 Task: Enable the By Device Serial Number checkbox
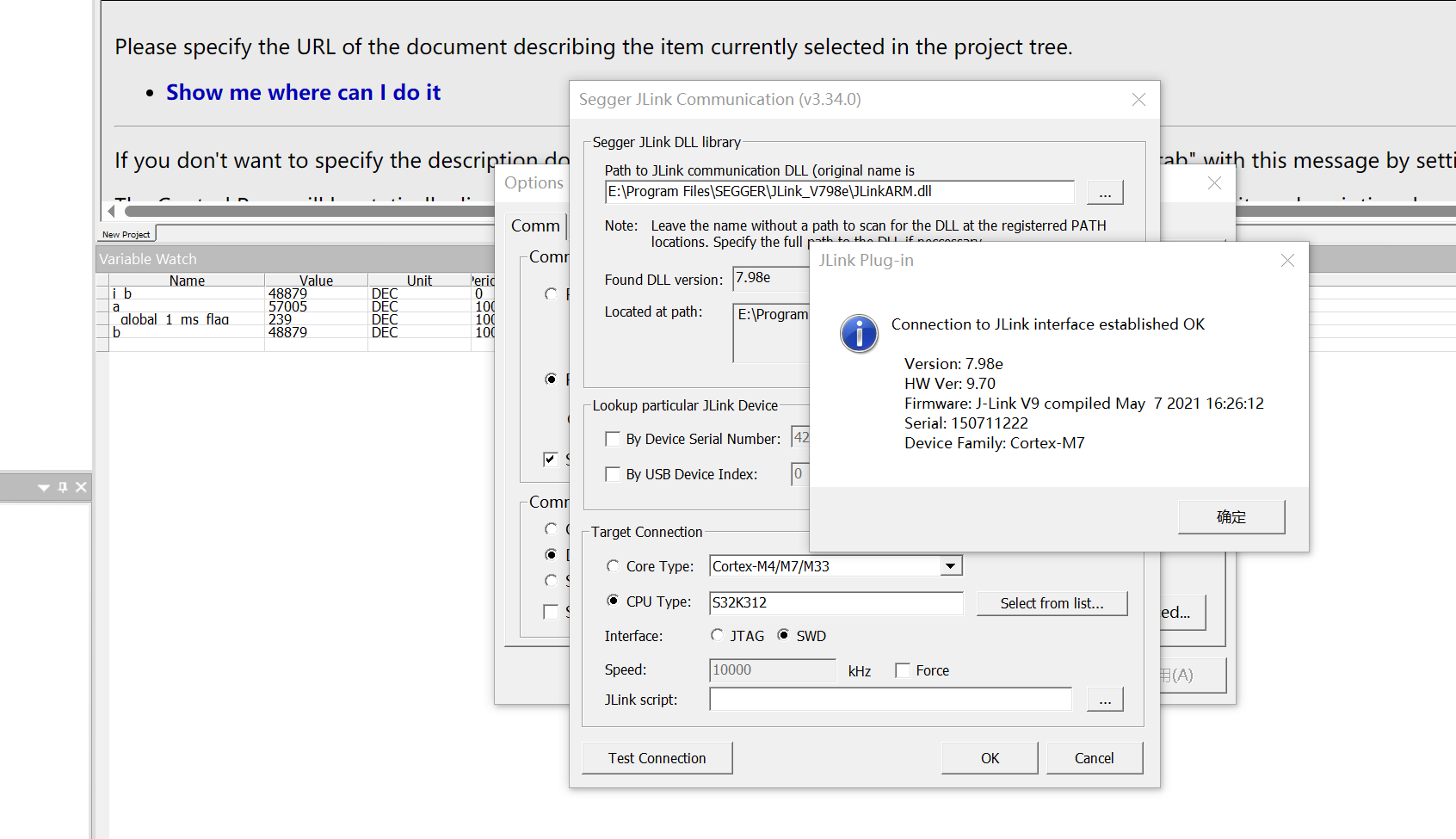pyautogui.click(x=613, y=439)
